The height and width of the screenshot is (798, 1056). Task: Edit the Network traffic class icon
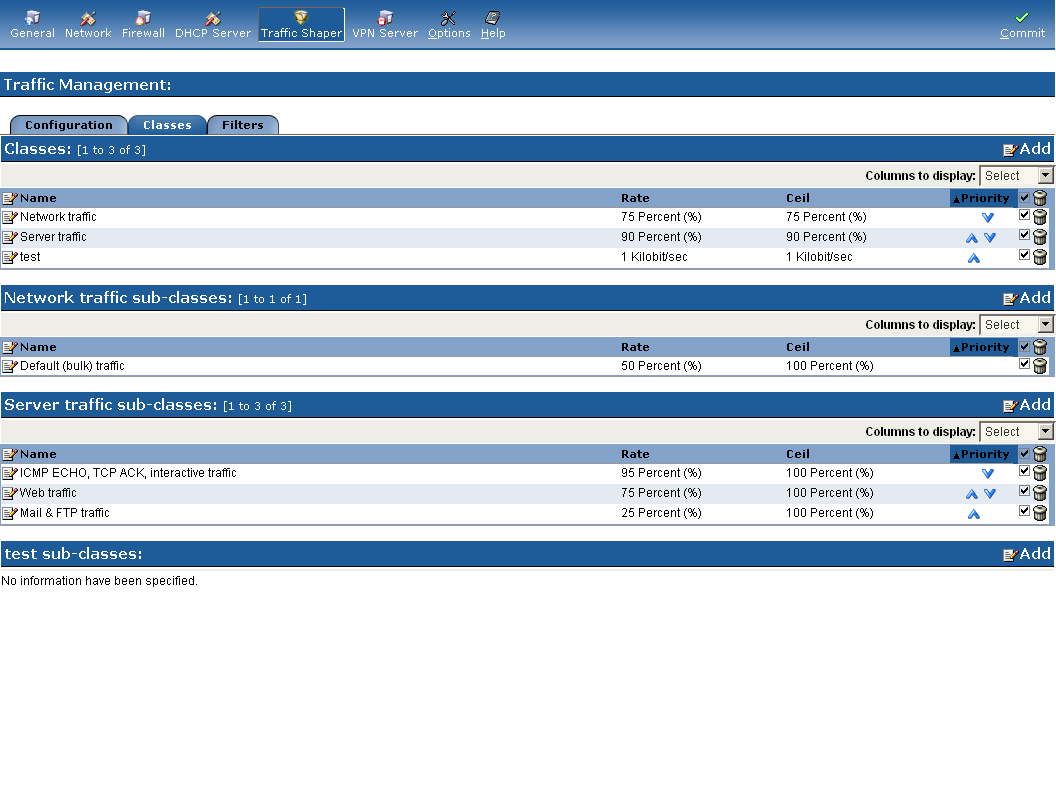click(x=9, y=218)
